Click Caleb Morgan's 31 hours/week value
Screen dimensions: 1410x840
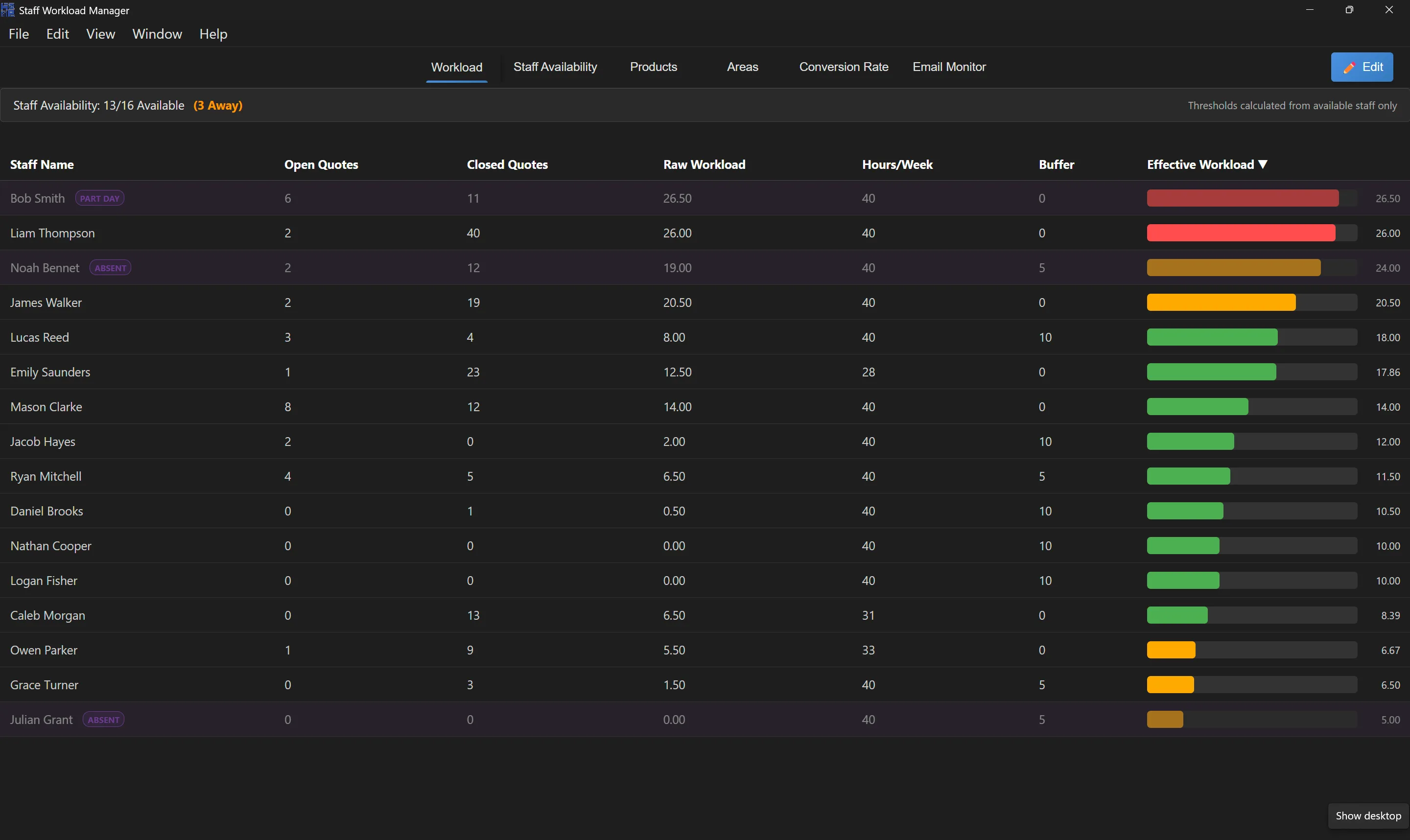(x=869, y=615)
